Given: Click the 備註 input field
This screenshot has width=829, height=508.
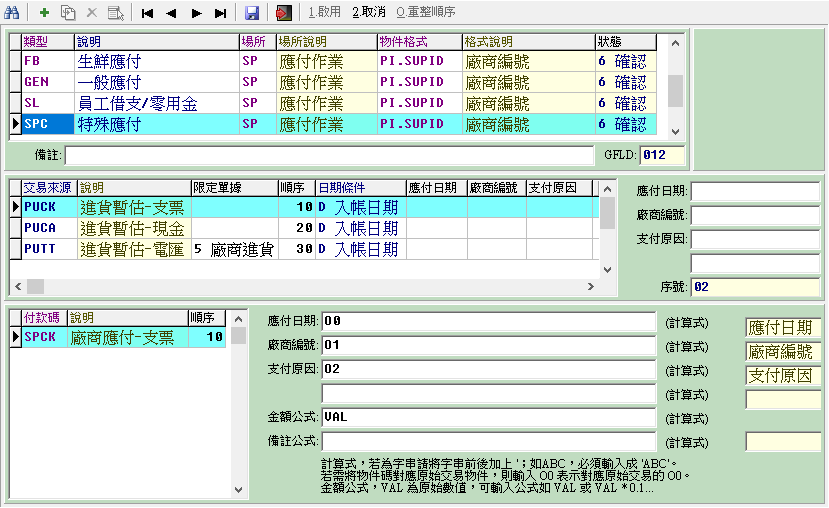Looking at the screenshot, I should pyautogui.click(x=329, y=155).
